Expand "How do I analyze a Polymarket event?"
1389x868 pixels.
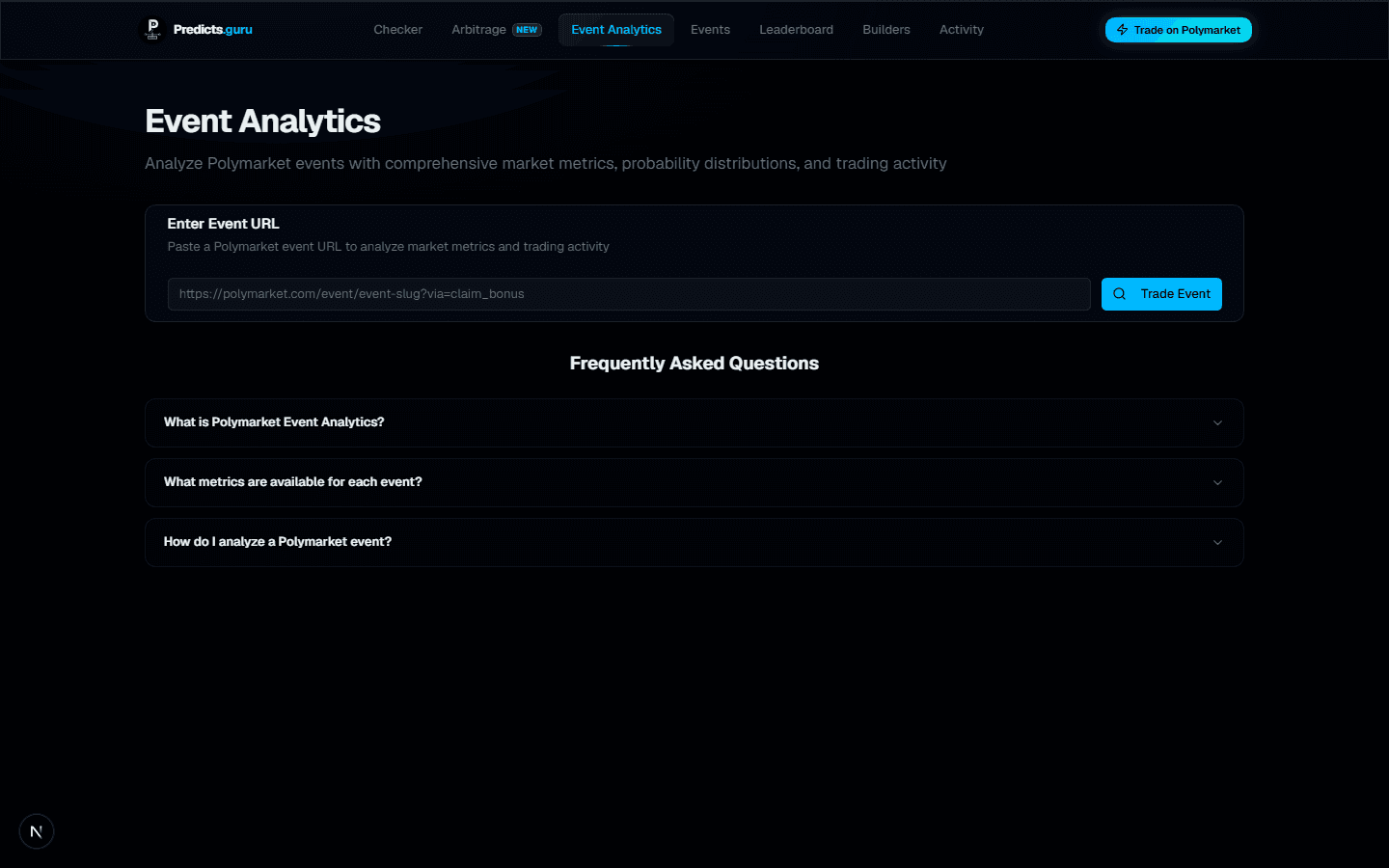coord(694,542)
